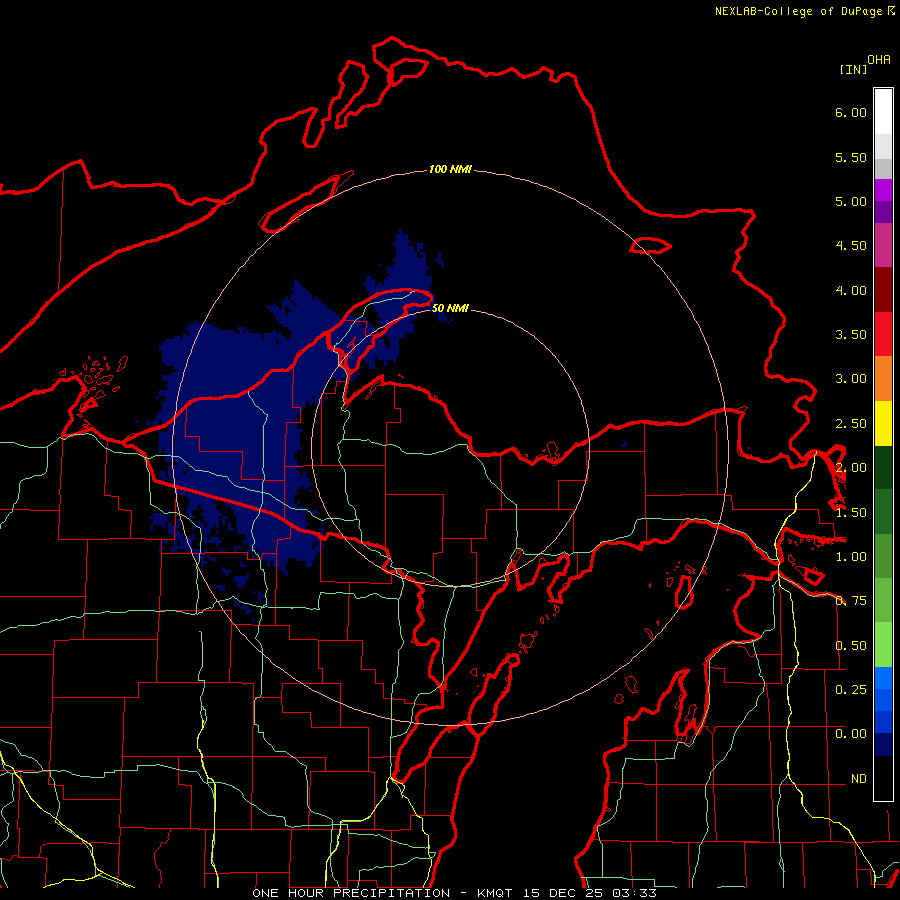Click the 4.00 legend value
Screen dimensions: 900x900
pyautogui.click(x=851, y=290)
